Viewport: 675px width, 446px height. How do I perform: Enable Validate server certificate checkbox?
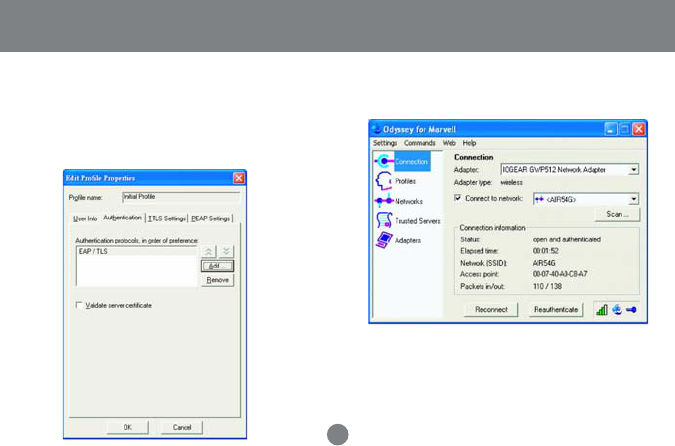pos(79,305)
